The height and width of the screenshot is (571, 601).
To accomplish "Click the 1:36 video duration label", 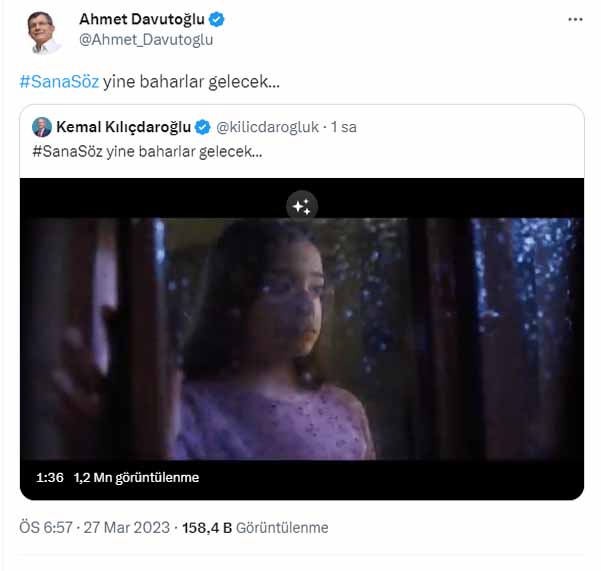I will (49, 478).
